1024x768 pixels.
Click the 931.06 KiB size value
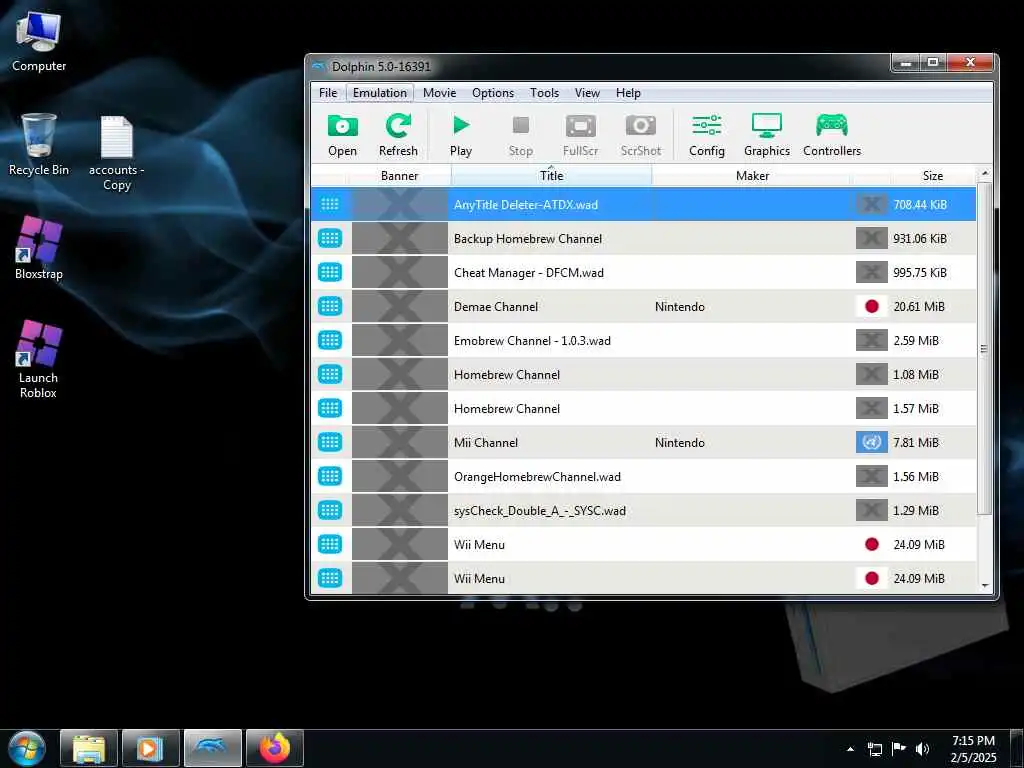pos(920,238)
